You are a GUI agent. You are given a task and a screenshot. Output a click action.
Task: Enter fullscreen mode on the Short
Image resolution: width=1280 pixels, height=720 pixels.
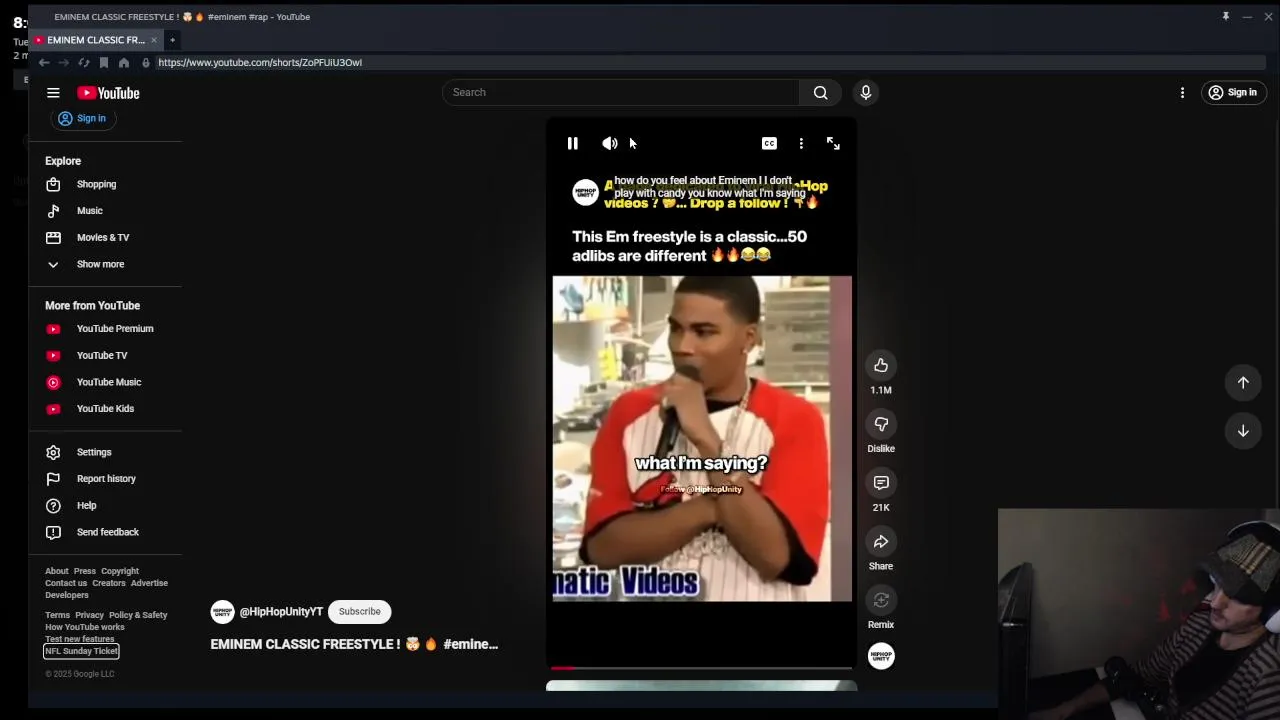(x=833, y=144)
